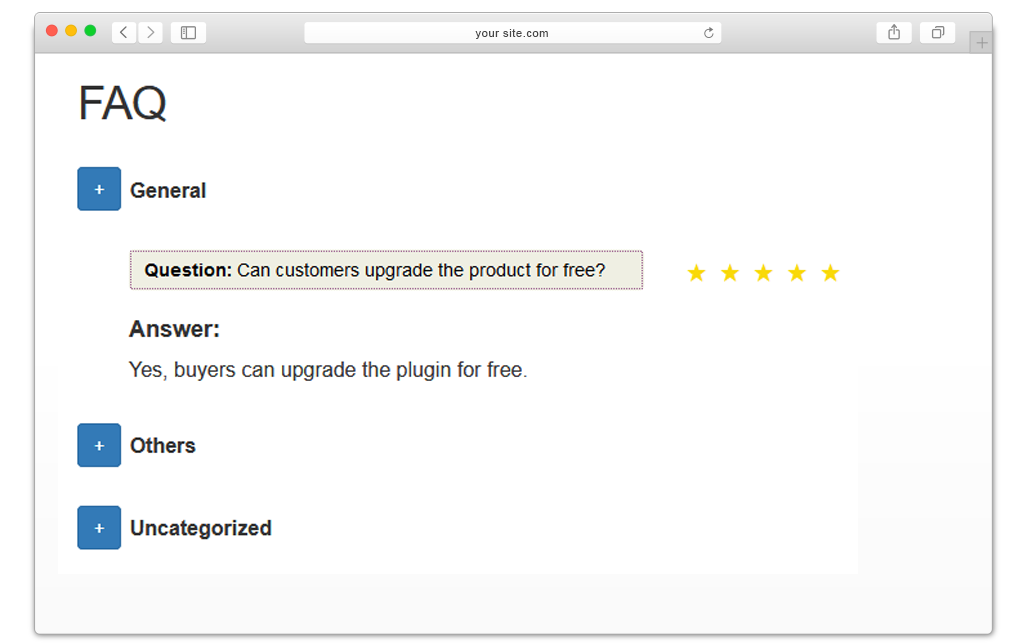Viewport: 1024px width, 643px height.
Task: Expand the Others category plus button
Action: (99, 445)
